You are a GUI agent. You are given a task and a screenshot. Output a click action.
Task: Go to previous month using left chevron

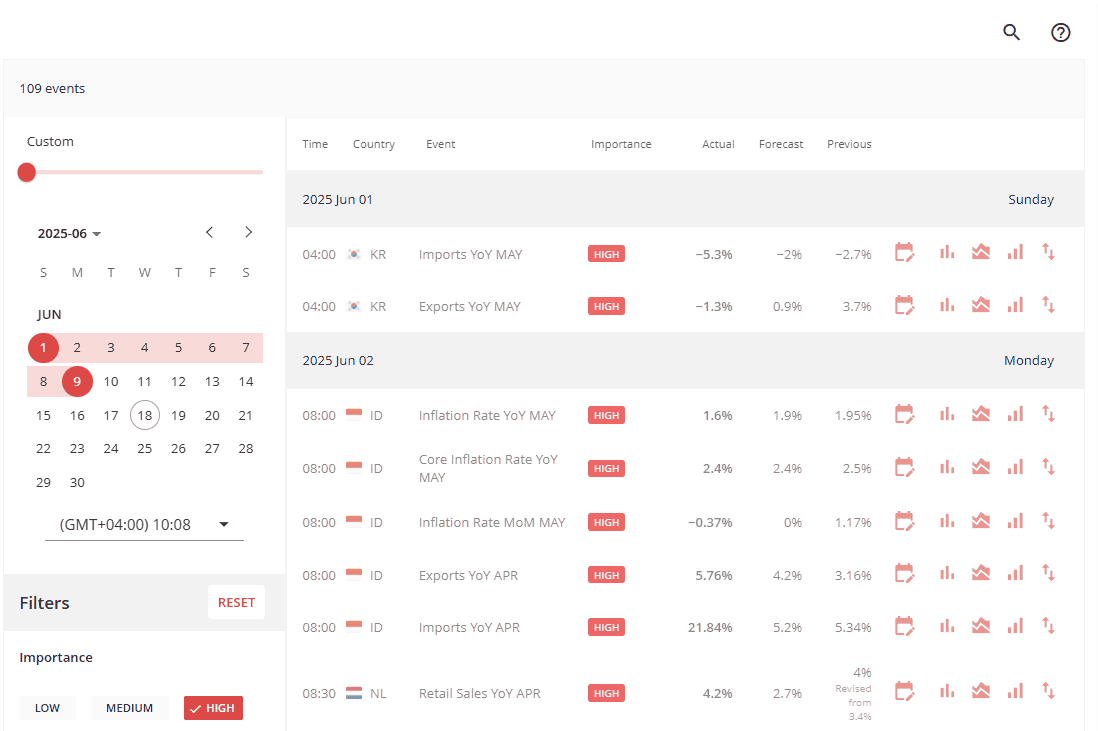point(210,233)
